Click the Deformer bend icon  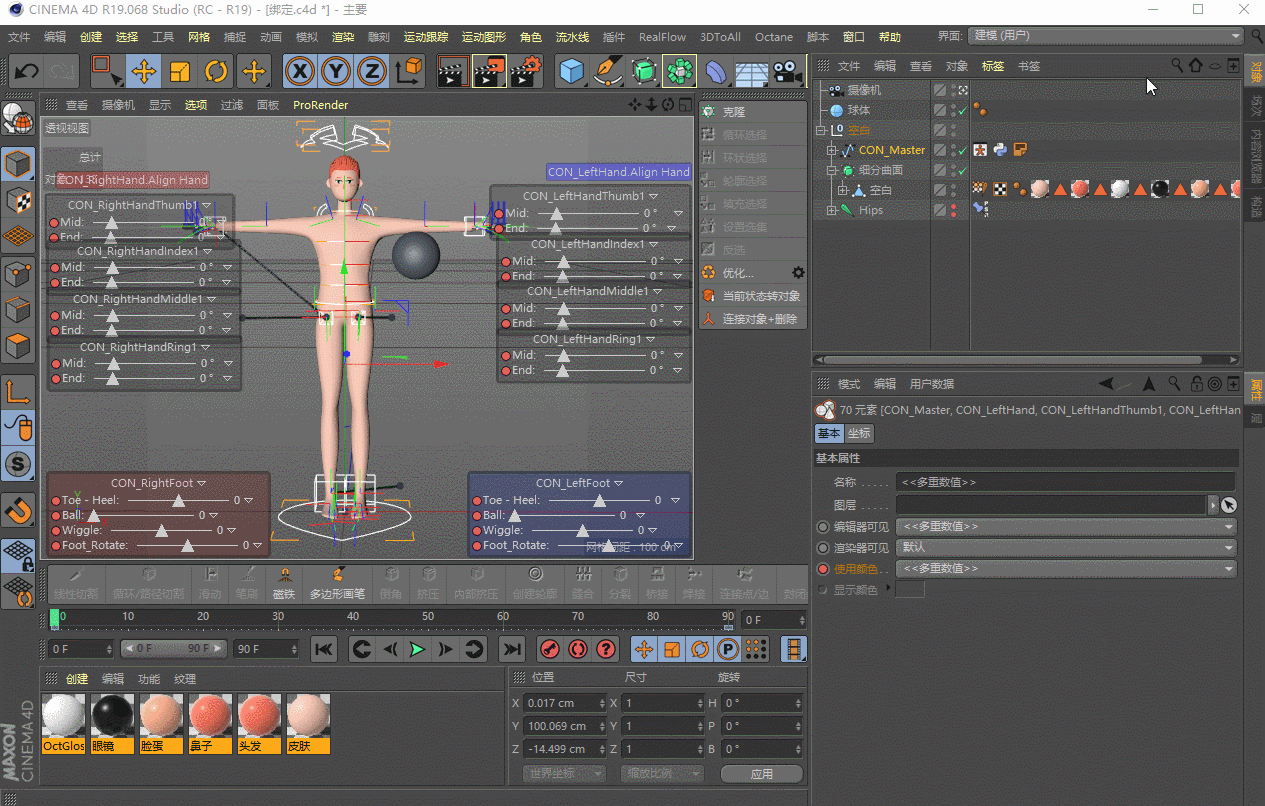(x=716, y=71)
